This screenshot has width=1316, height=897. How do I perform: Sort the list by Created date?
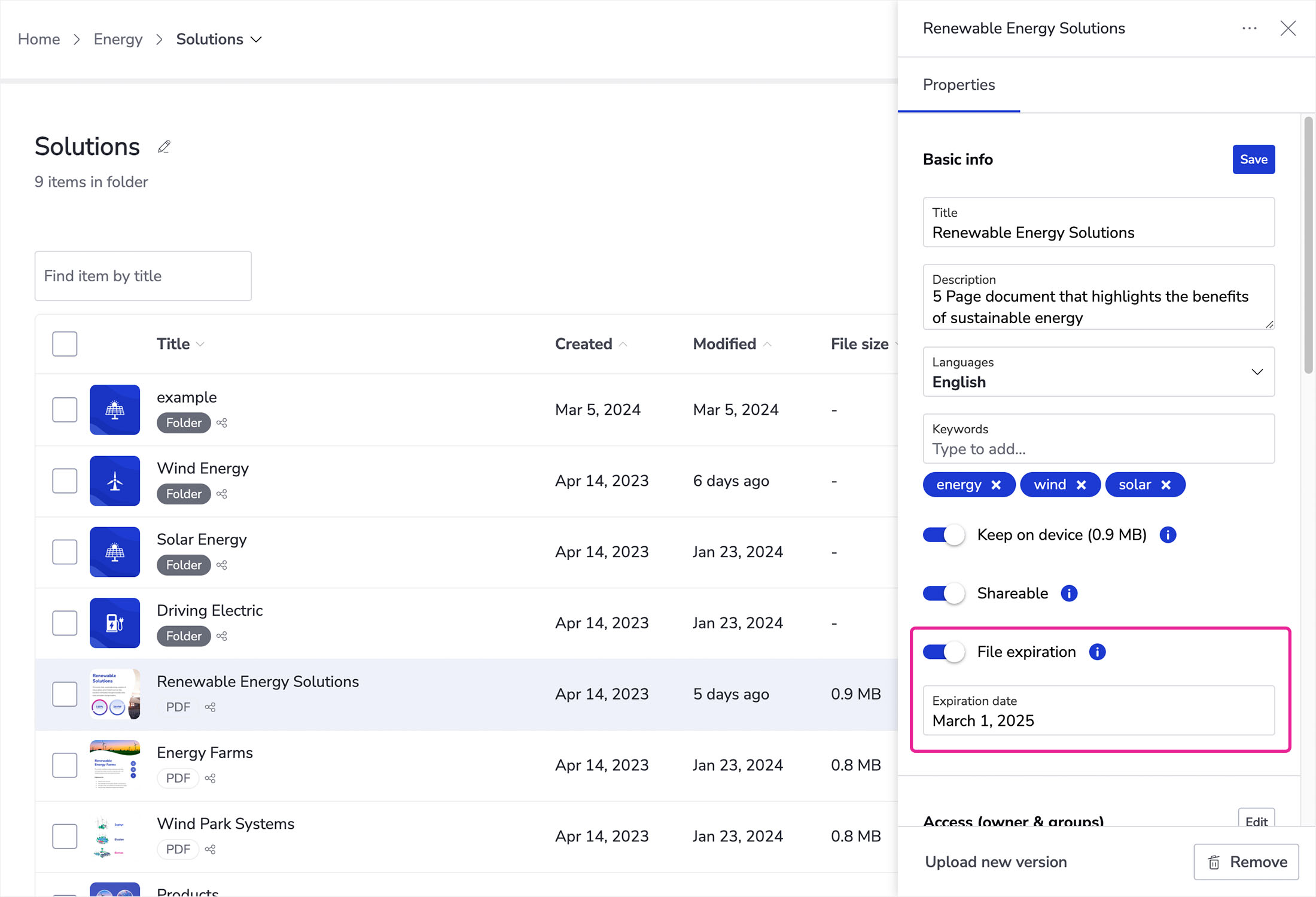point(591,344)
